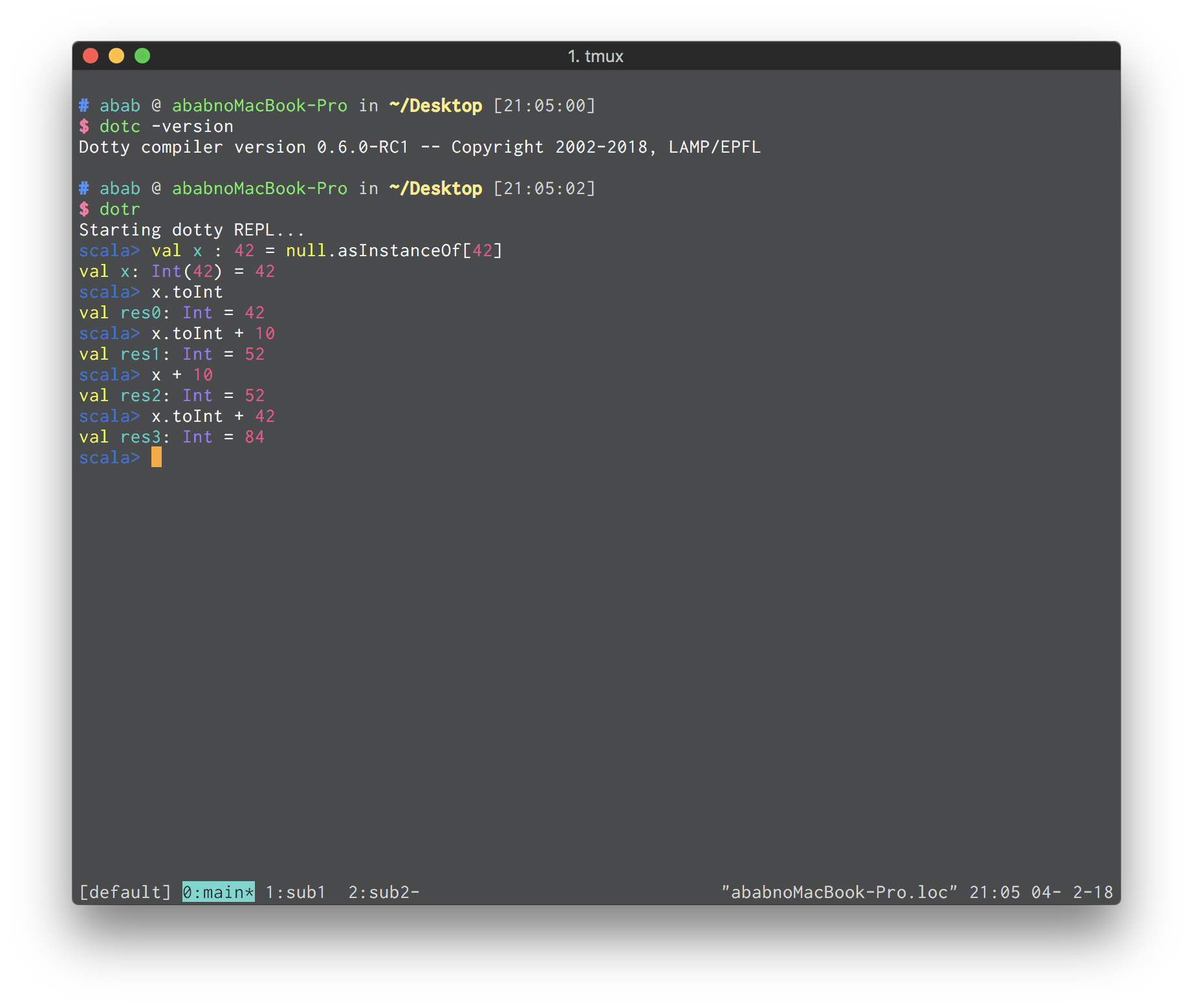Click the 'val res0: Int = 42' line
The width and height of the screenshot is (1193, 1008).
(171, 312)
